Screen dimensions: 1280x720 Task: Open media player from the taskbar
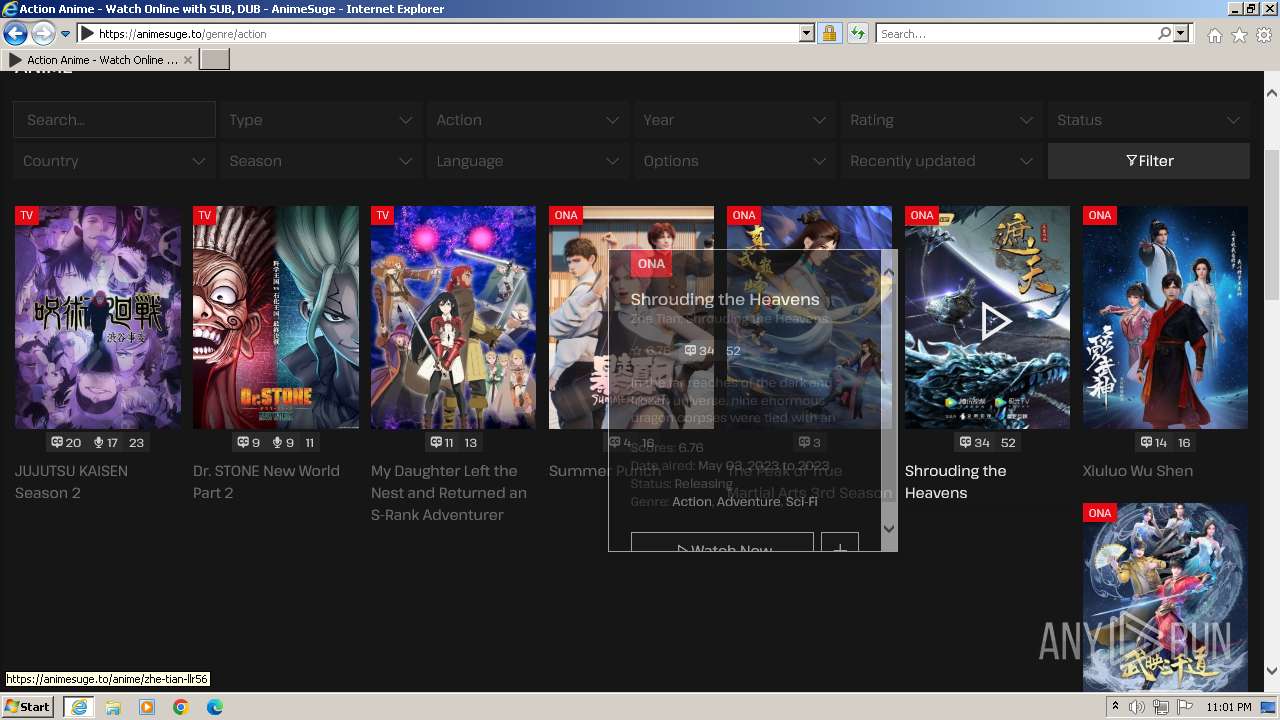[x=147, y=707]
